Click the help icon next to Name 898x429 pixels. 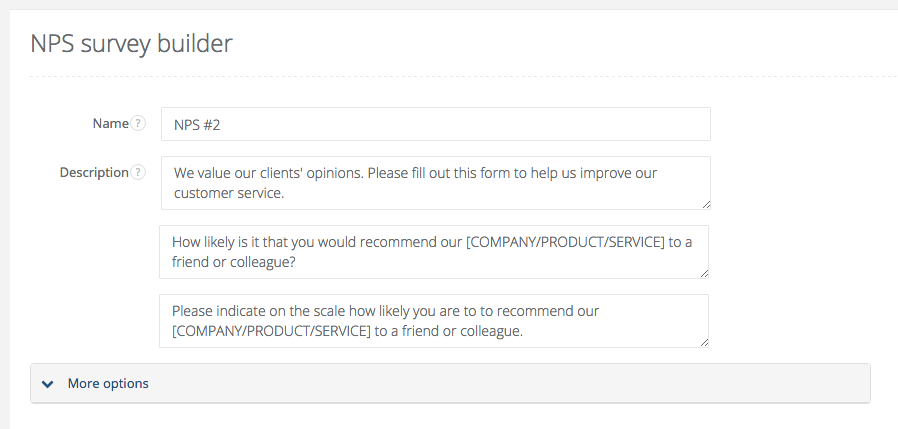point(138,124)
